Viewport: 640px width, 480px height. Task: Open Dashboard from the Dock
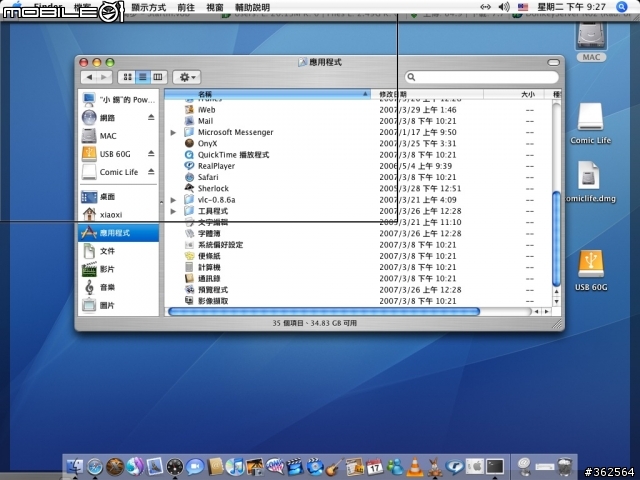click(x=175, y=466)
